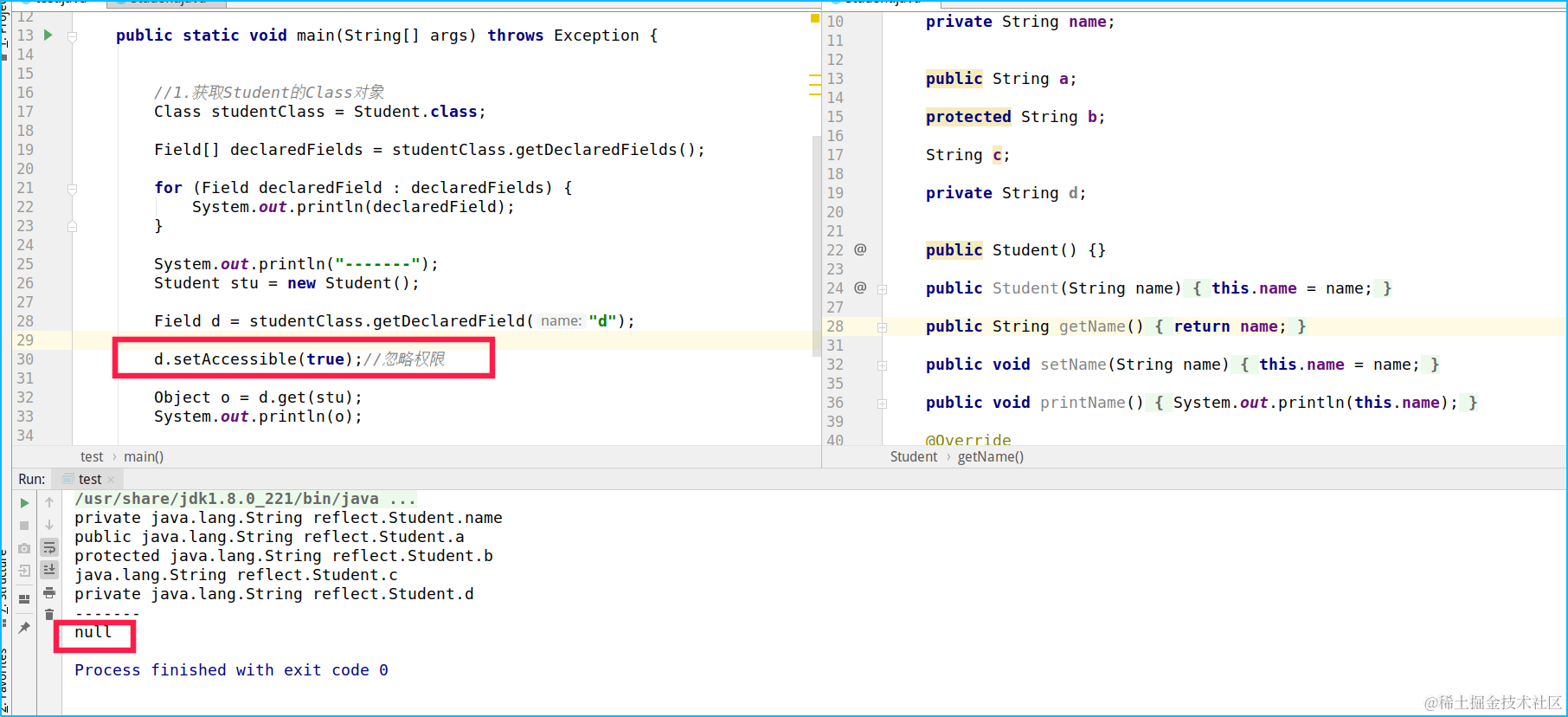Click 'Process finished with exit code 0' text

[231, 670]
